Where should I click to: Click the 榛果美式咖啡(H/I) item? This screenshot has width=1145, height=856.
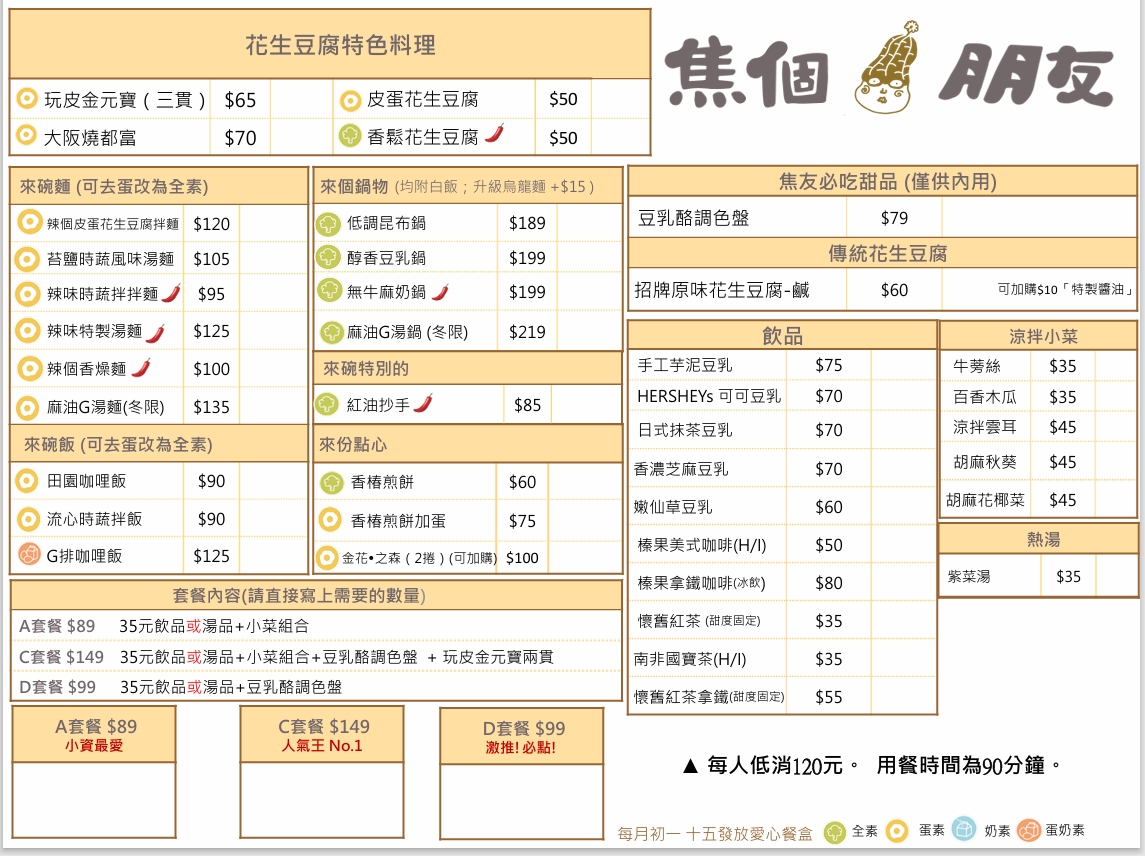click(702, 545)
